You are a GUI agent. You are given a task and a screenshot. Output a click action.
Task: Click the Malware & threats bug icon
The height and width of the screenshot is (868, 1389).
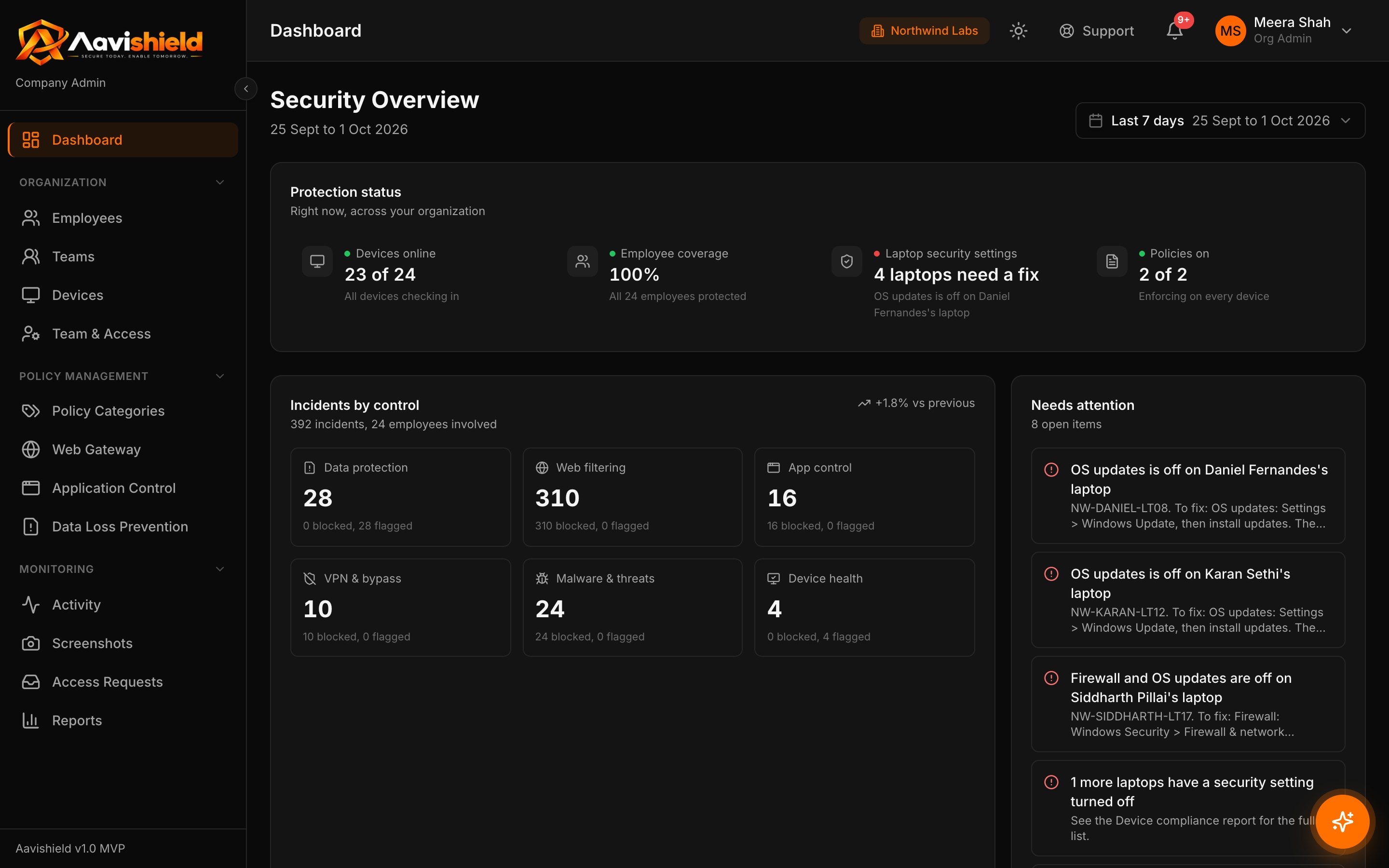pyautogui.click(x=542, y=579)
